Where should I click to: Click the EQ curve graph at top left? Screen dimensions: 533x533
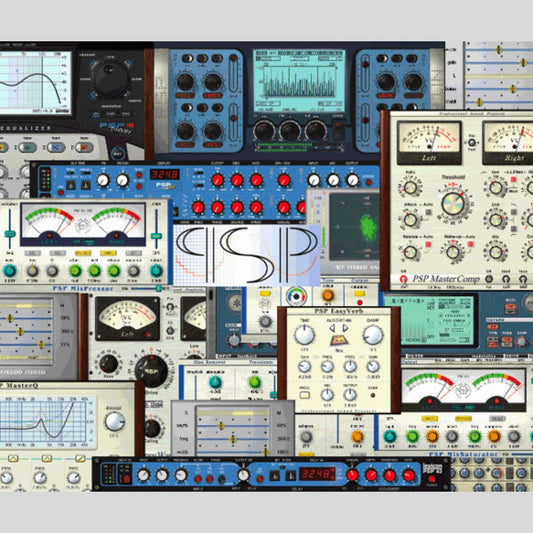point(35,82)
